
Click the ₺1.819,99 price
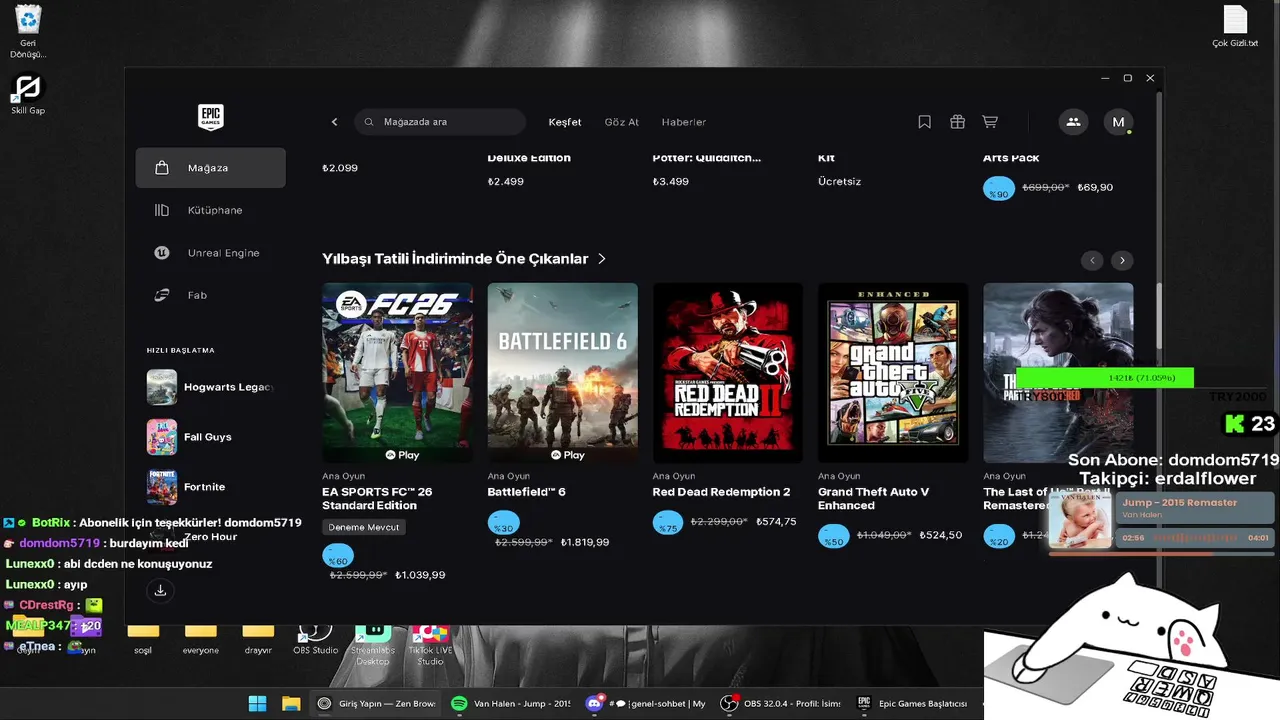[585, 542]
